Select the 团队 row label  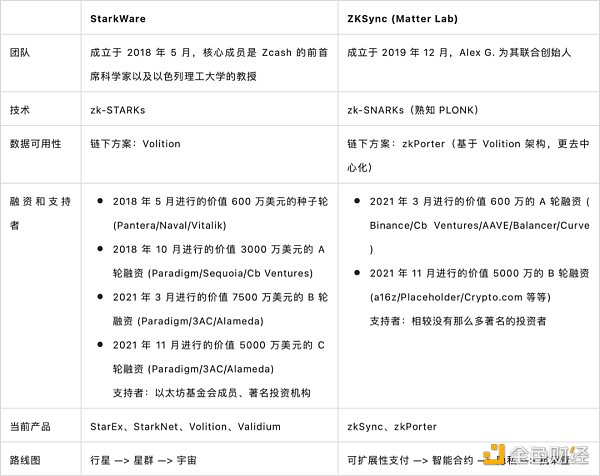pos(20,52)
